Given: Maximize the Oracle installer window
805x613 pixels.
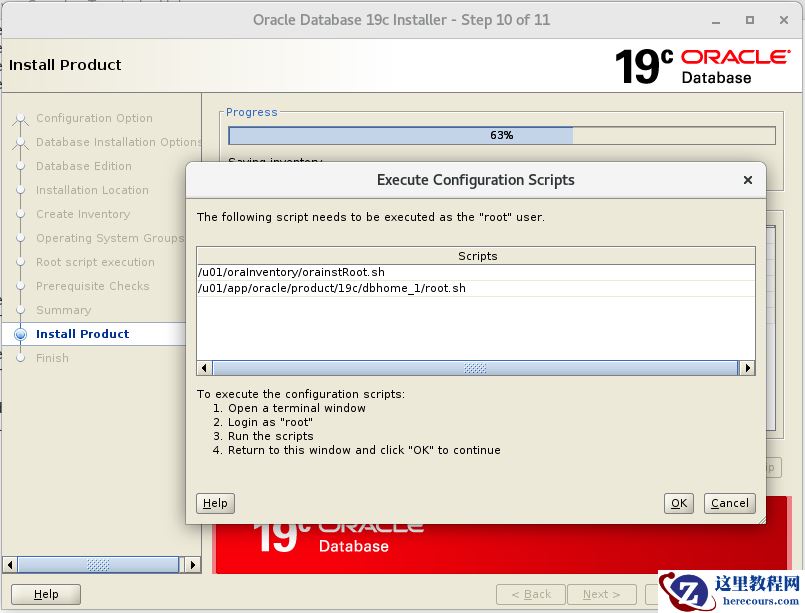Looking at the screenshot, I should [x=750, y=21].
